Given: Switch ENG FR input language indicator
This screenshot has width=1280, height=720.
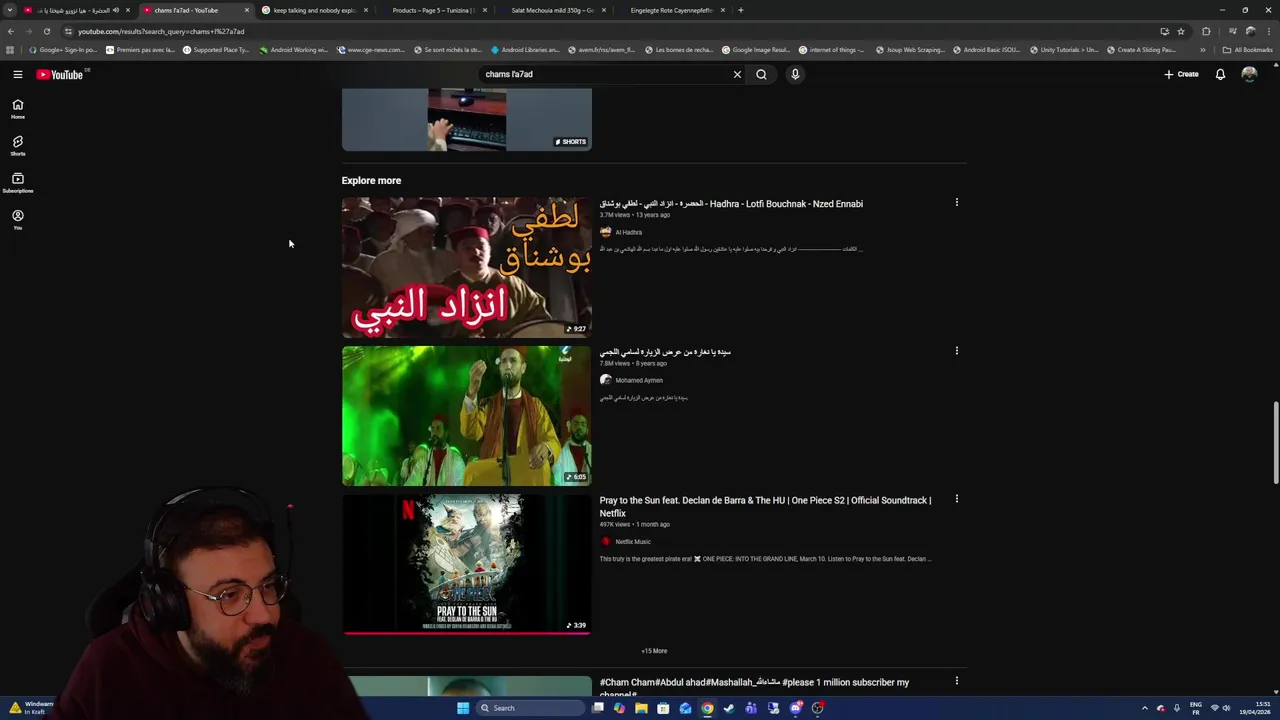Looking at the screenshot, I should [x=1195, y=708].
